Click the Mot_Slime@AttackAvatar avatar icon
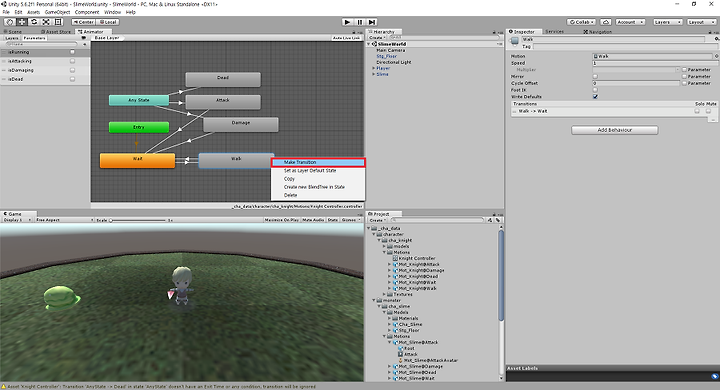Image resolution: width=720 pixels, height=390 pixels. coord(401,360)
